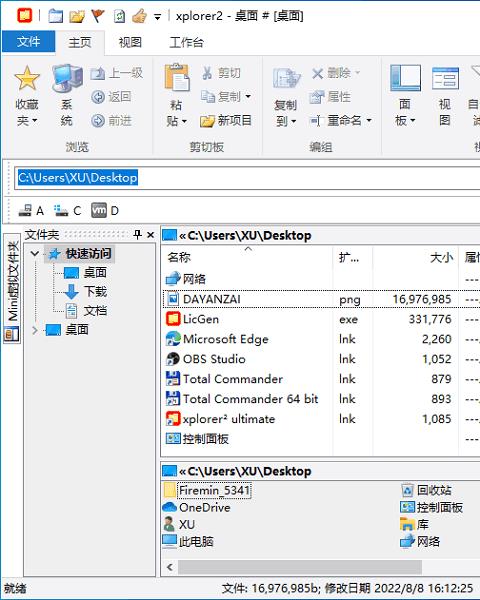This screenshot has height=600, width=480.
Task: Select drive D in drive bar
Action: 105,210
